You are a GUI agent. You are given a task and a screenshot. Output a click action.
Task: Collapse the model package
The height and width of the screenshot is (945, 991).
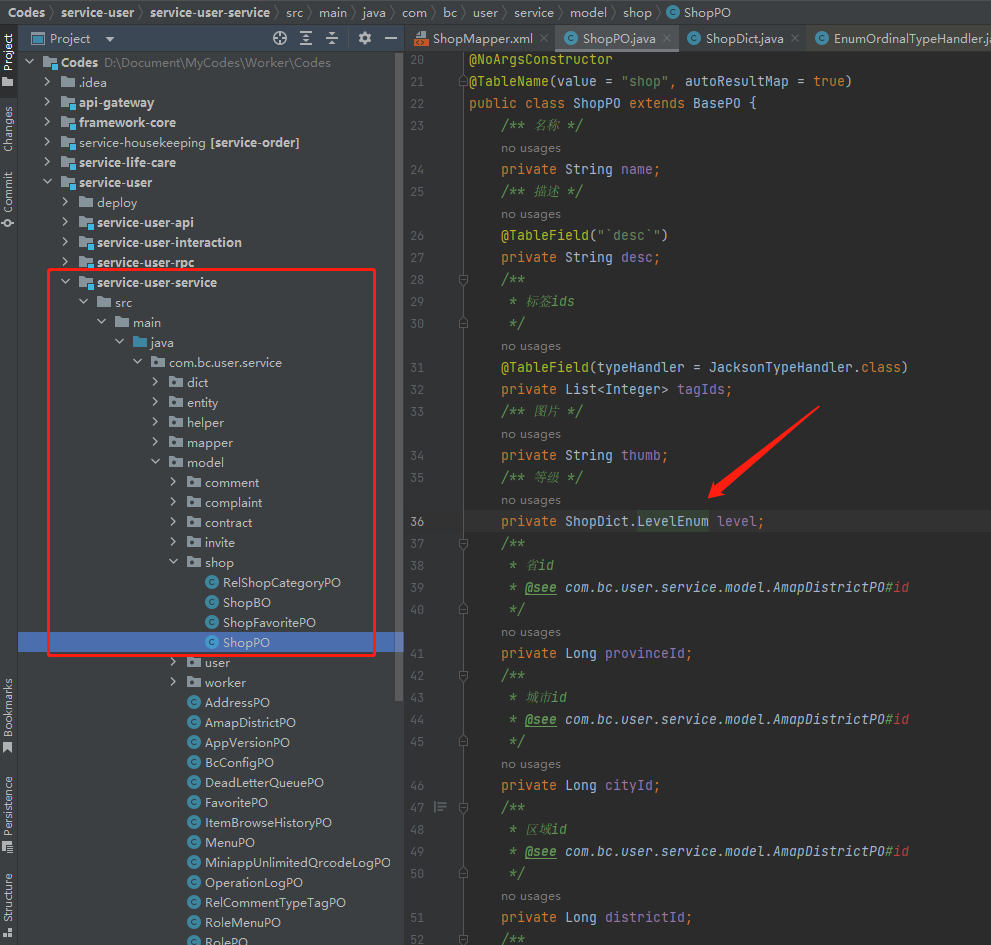tap(155, 462)
